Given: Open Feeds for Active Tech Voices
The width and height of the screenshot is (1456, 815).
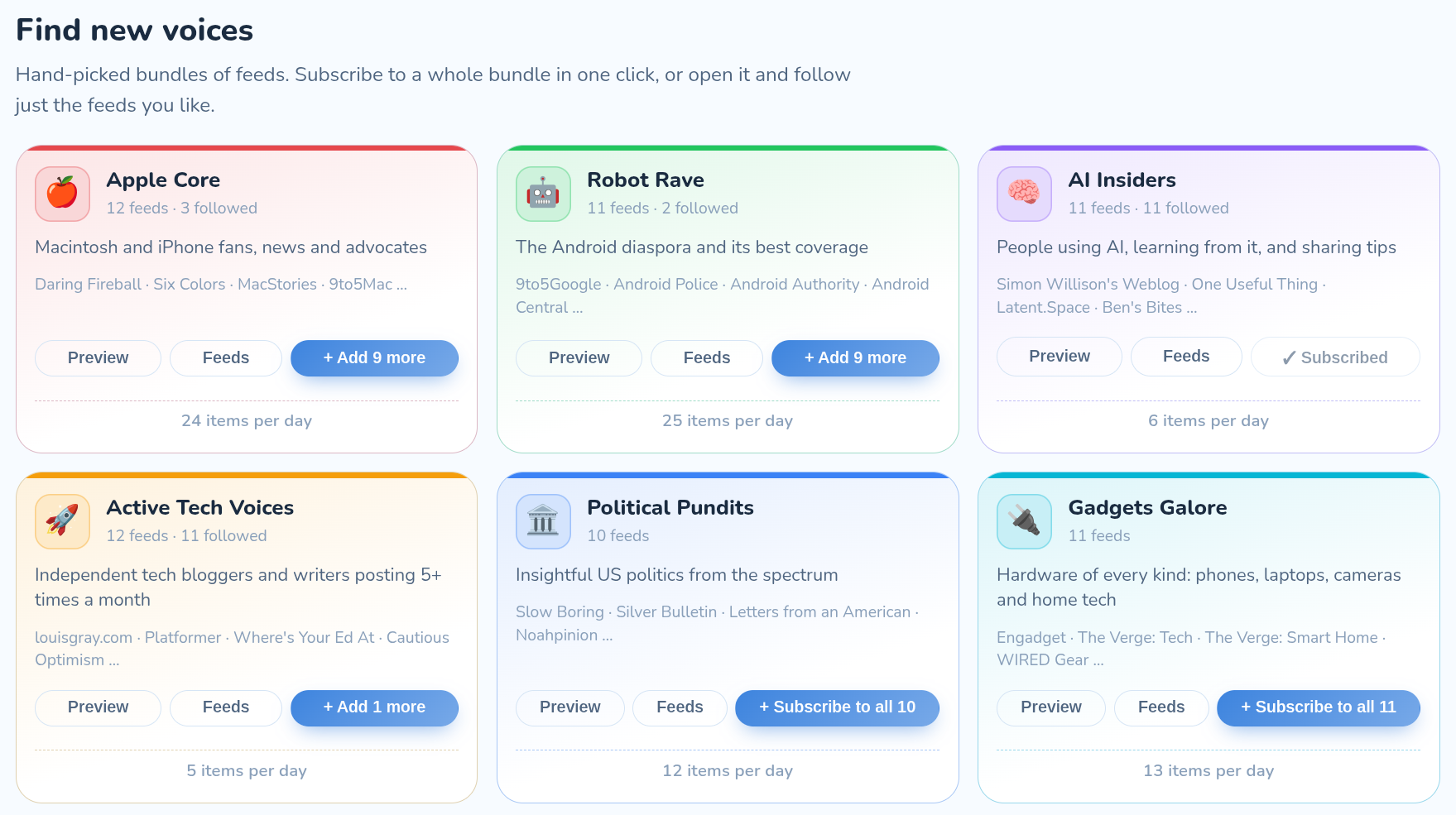Looking at the screenshot, I should pos(226,707).
